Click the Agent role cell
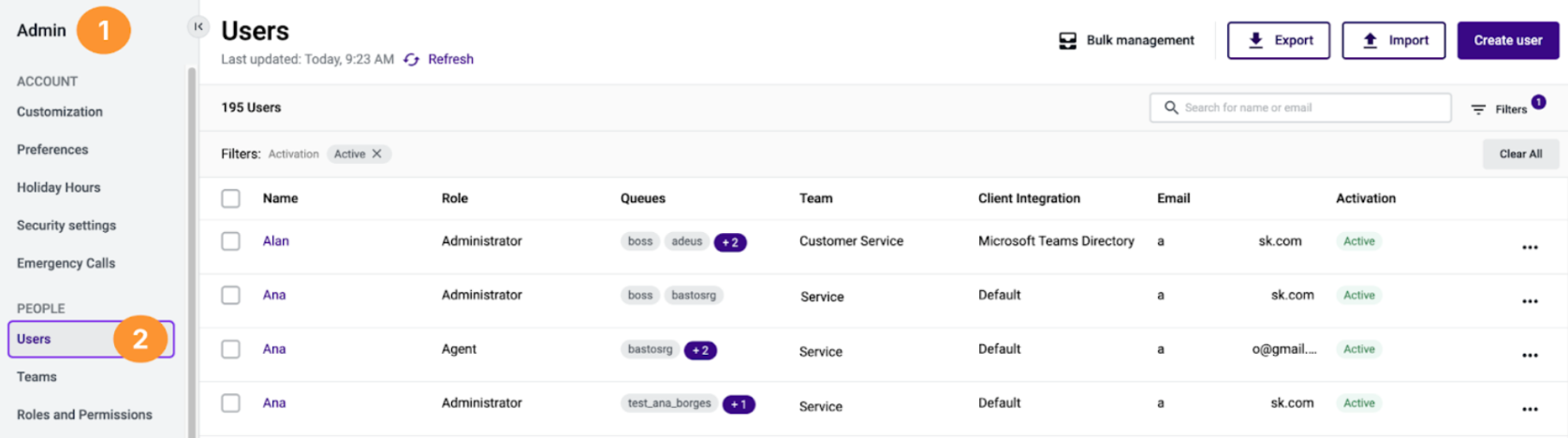 point(459,349)
